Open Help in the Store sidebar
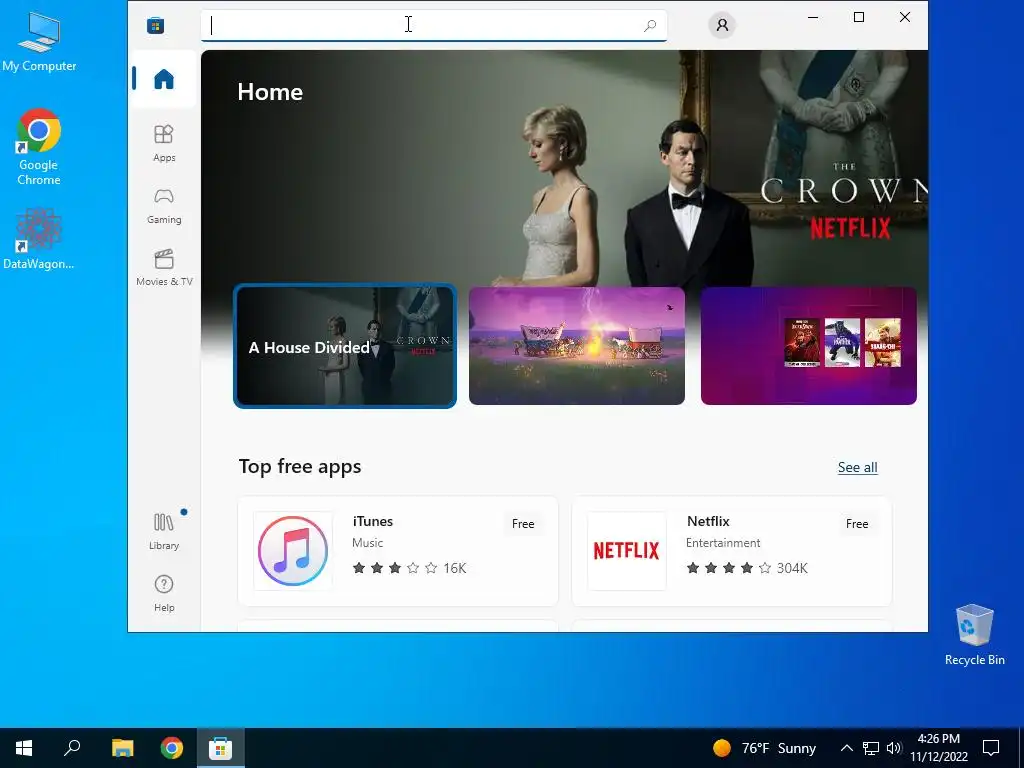The height and width of the screenshot is (768, 1024). tap(164, 593)
